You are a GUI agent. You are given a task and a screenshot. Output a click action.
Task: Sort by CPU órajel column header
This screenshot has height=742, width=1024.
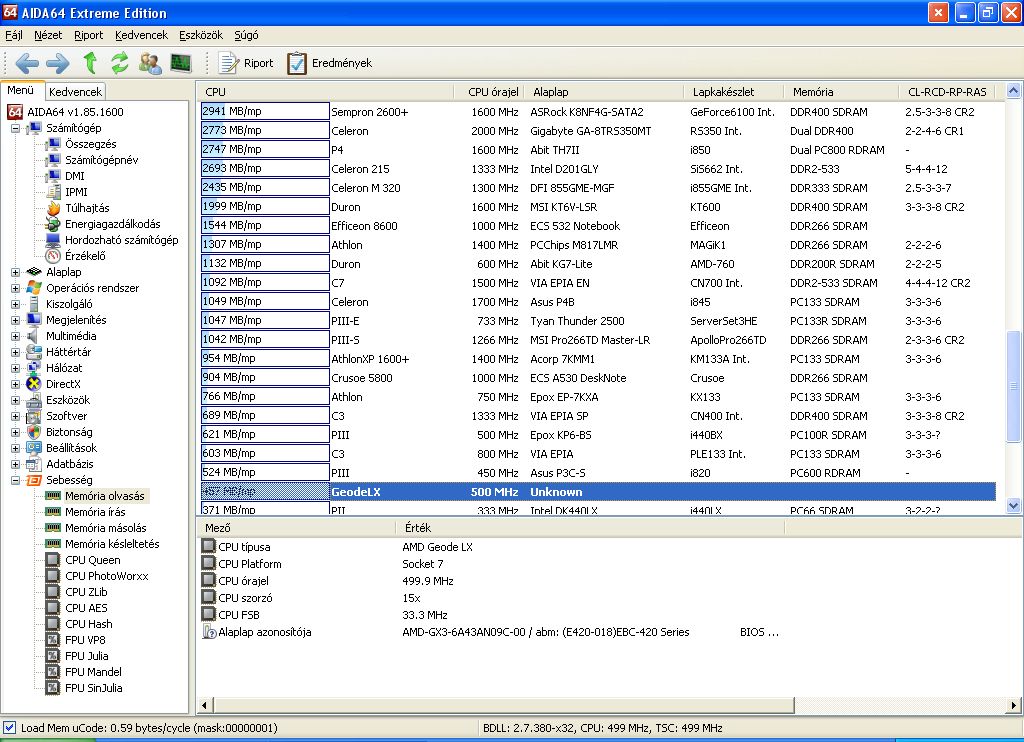point(492,92)
